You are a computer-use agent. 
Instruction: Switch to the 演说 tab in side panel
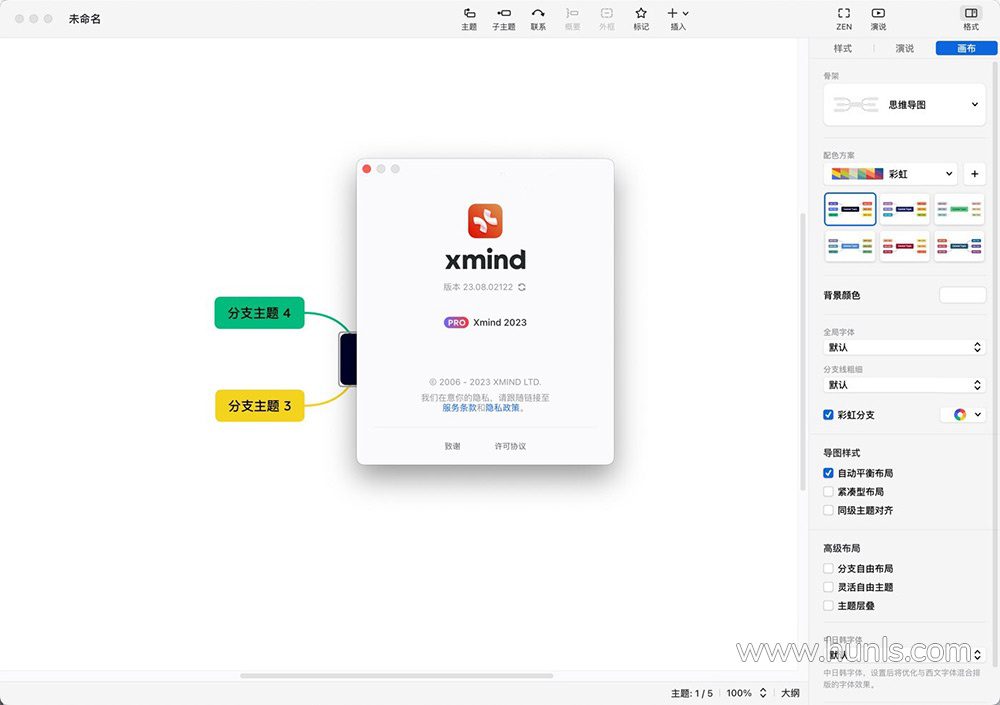click(x=904, y=48)
